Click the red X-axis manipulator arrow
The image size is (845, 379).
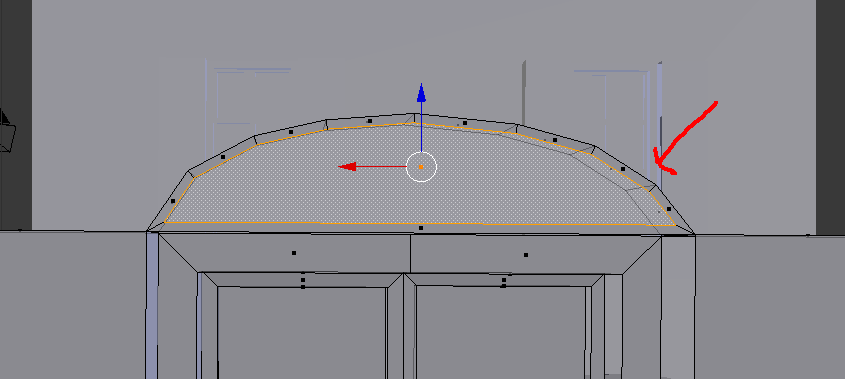click(348, 167)
